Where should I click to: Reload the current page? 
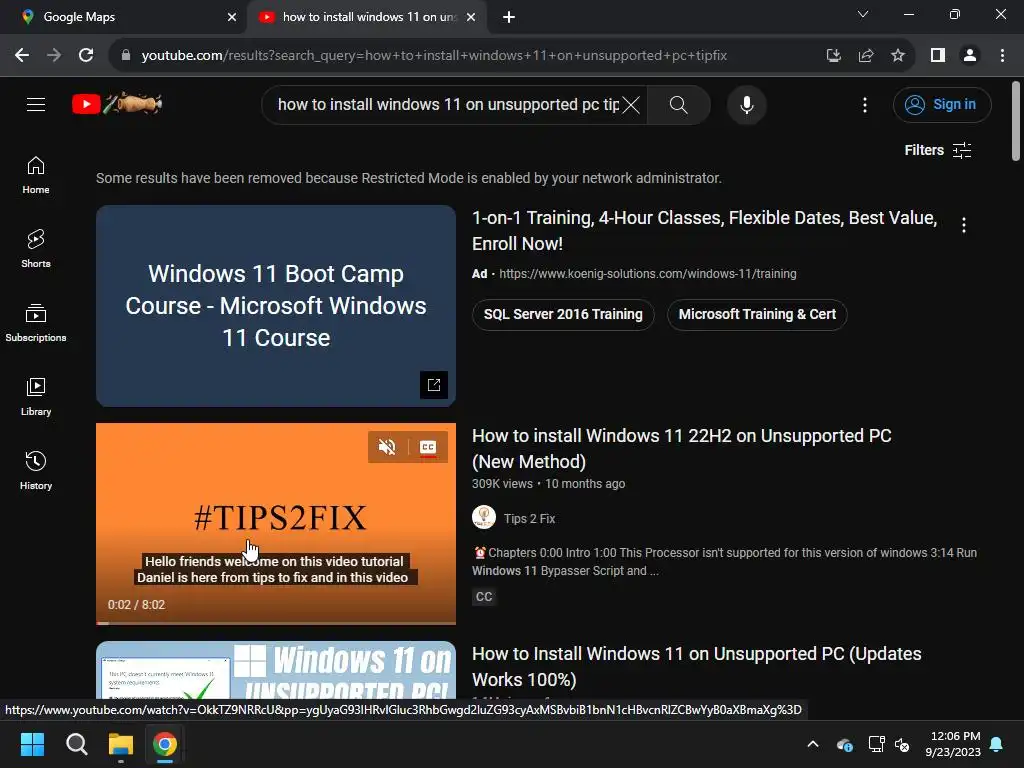coord(86,56)
